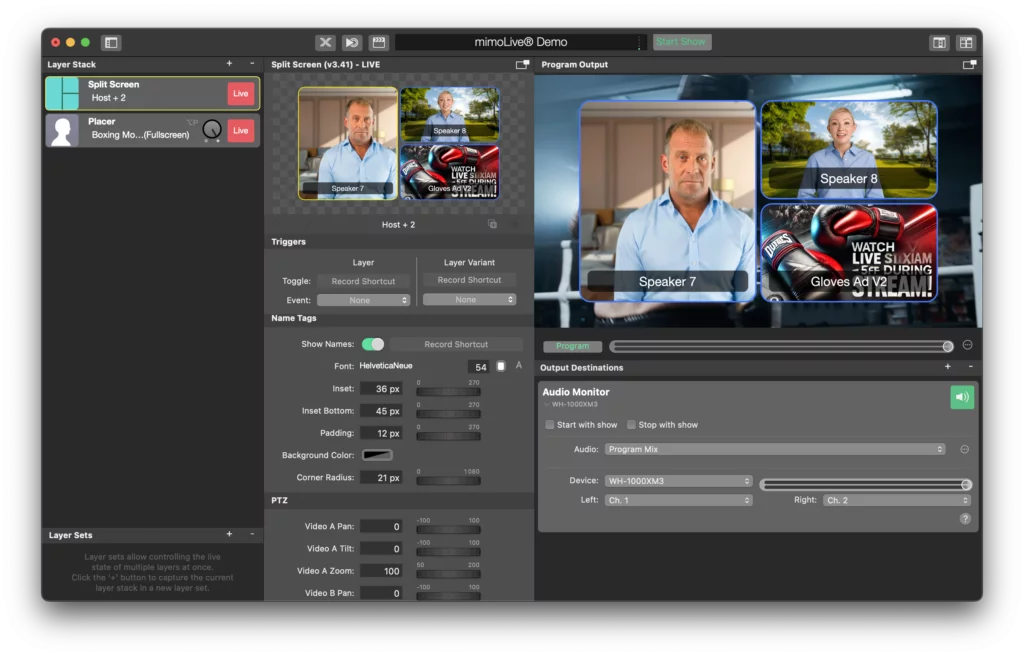Click Show Names Record Shortcut button

(456, 344)
